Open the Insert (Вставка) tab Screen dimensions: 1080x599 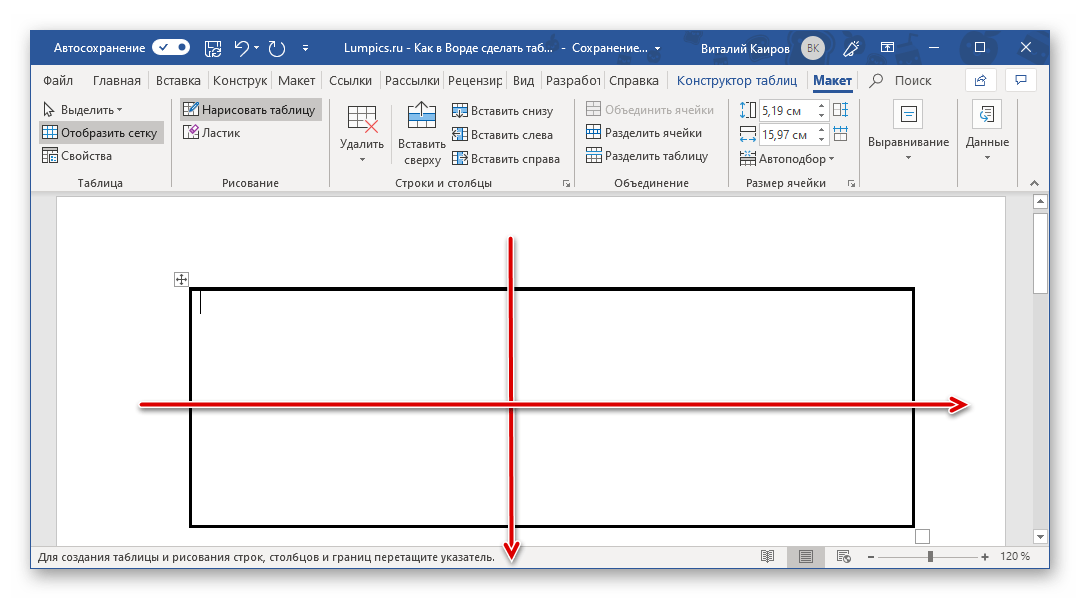click(x=177, y=81)
